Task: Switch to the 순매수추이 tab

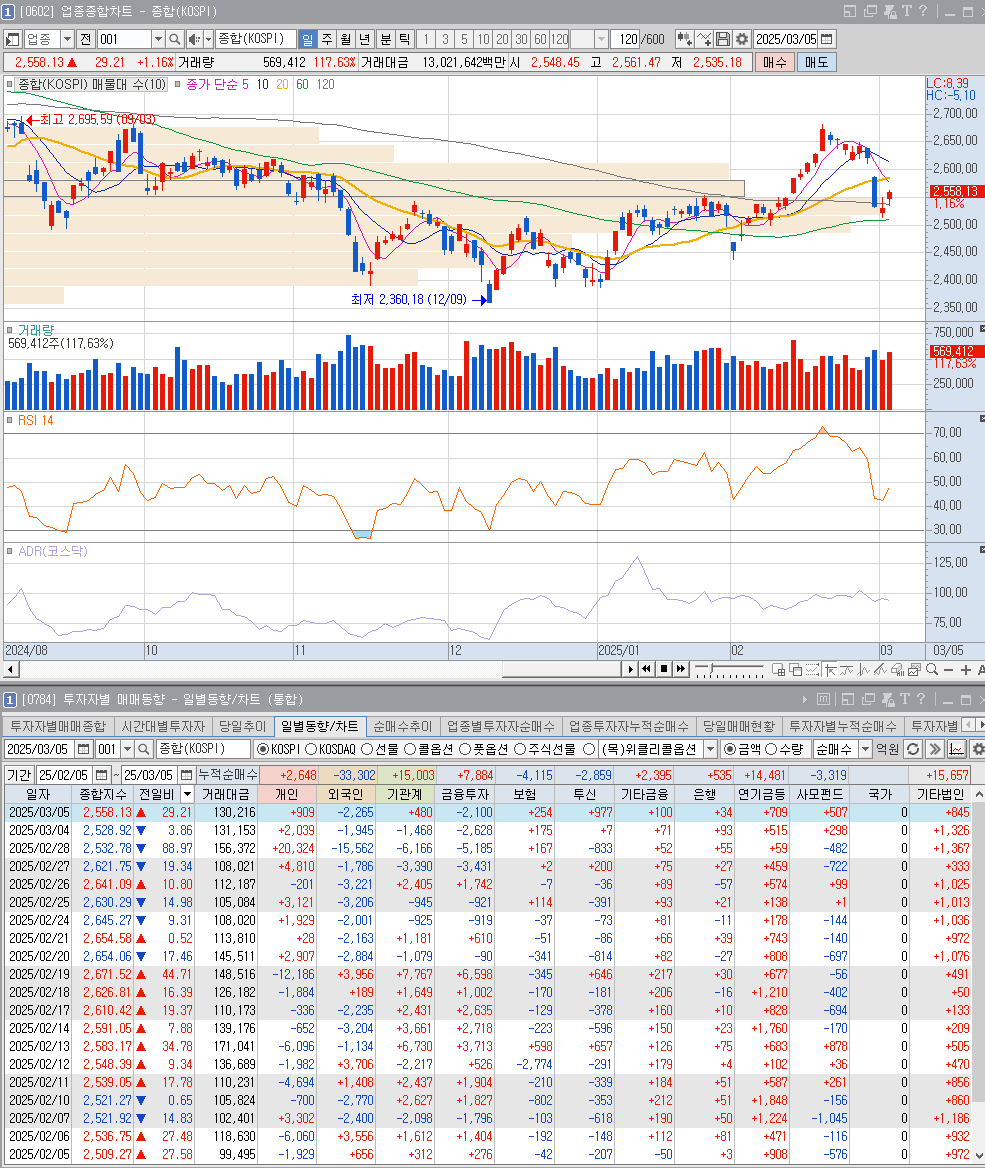Action: (x=402, y=726)
